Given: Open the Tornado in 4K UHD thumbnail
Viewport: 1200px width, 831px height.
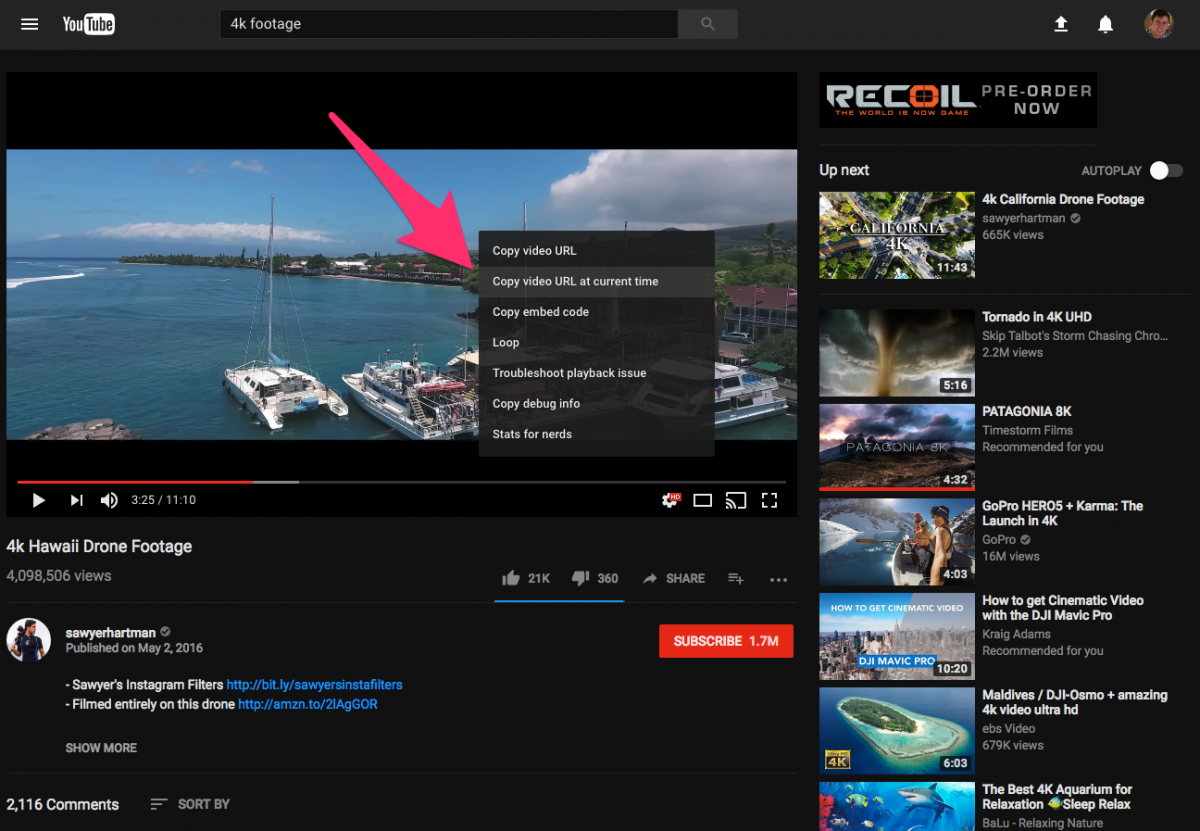Looking at the screenshot, I should point(896,352).
